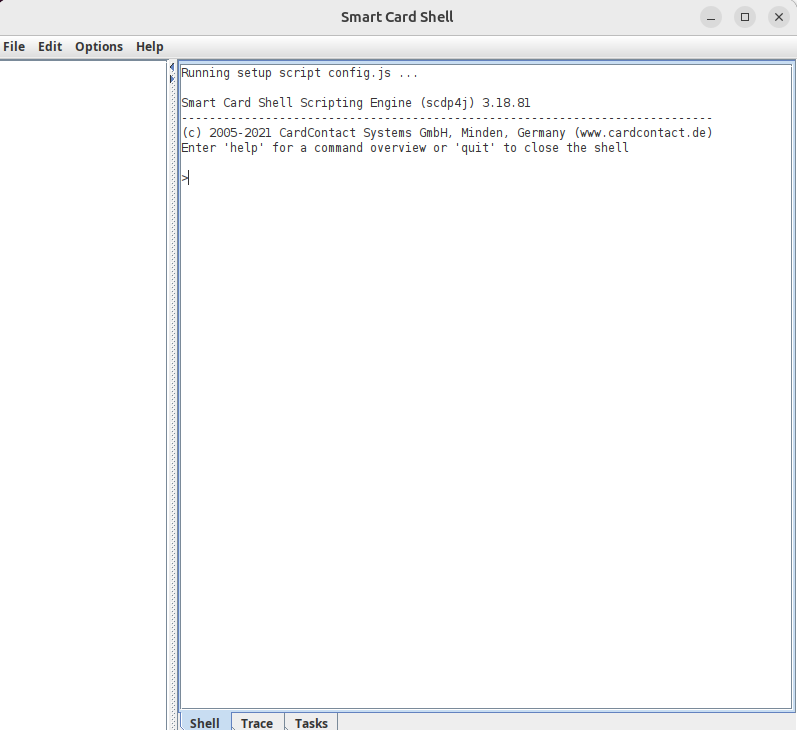Click the "Enter 'help'" instruction line

tap(404, 148)
